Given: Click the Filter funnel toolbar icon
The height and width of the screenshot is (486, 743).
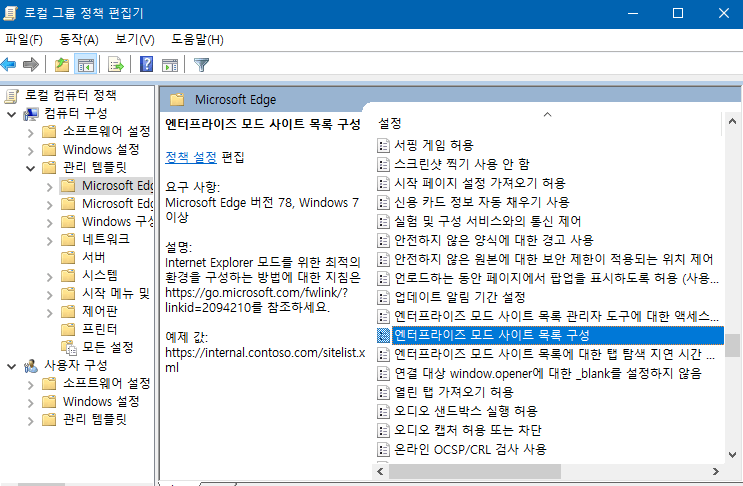Looking at the screenshot, I should point(201,64).
